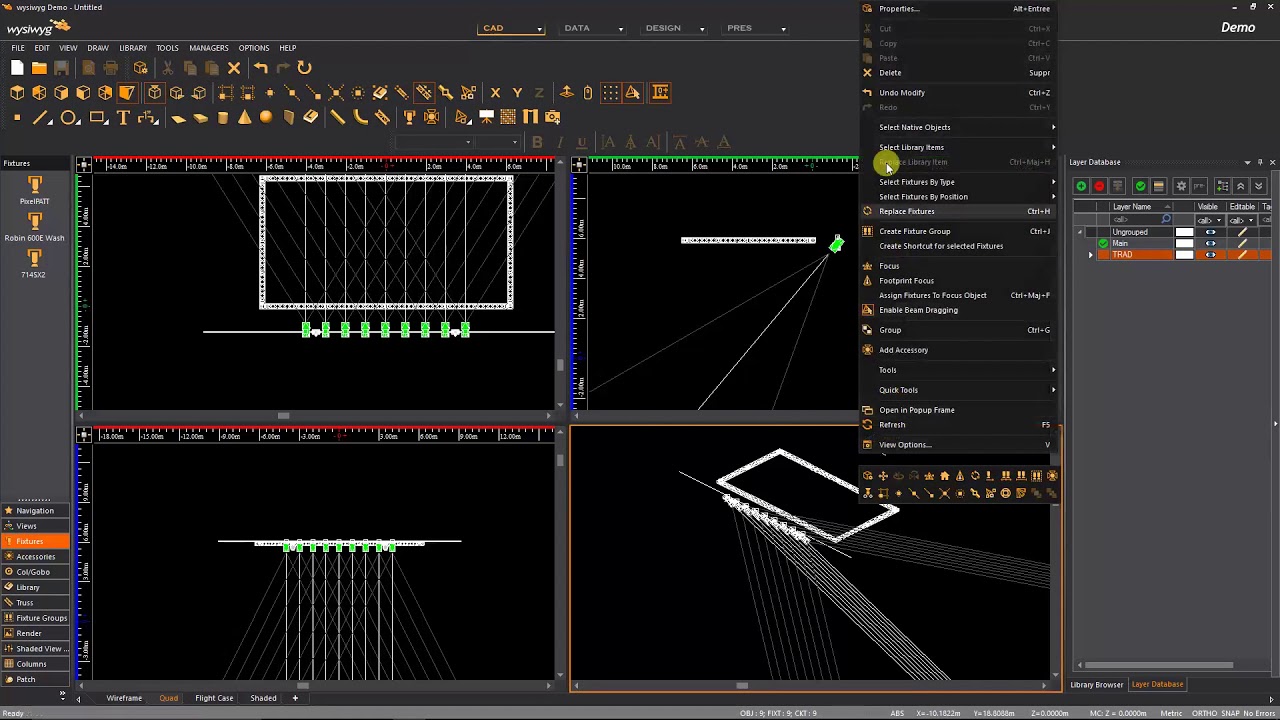Screen dimensions: 1280x720
Task: Click the Undo arrow toolbar icon
Action: pyautogui.click(x=260, y=68)
